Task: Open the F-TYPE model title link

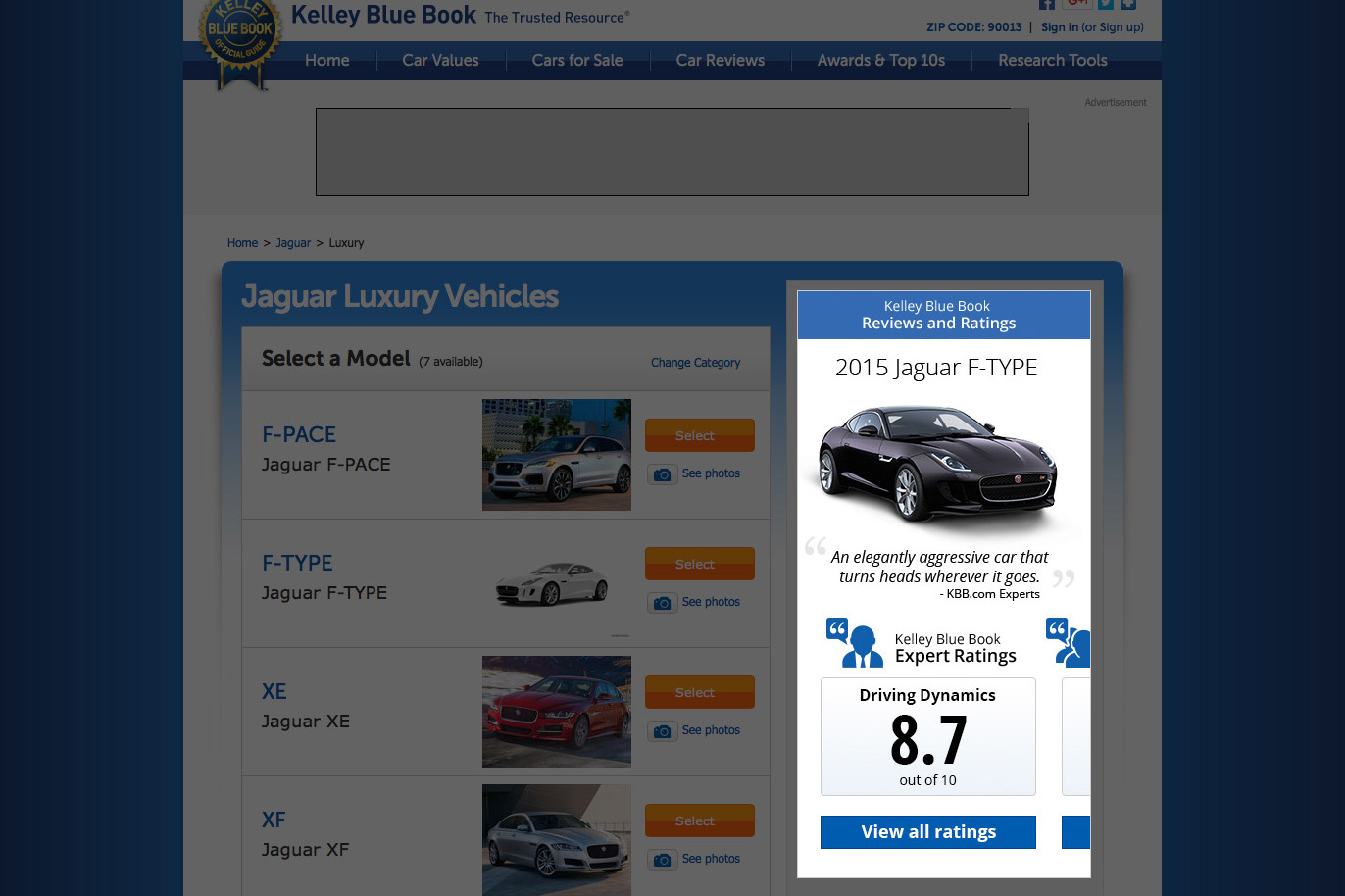Action: click(x=297, y=563)
